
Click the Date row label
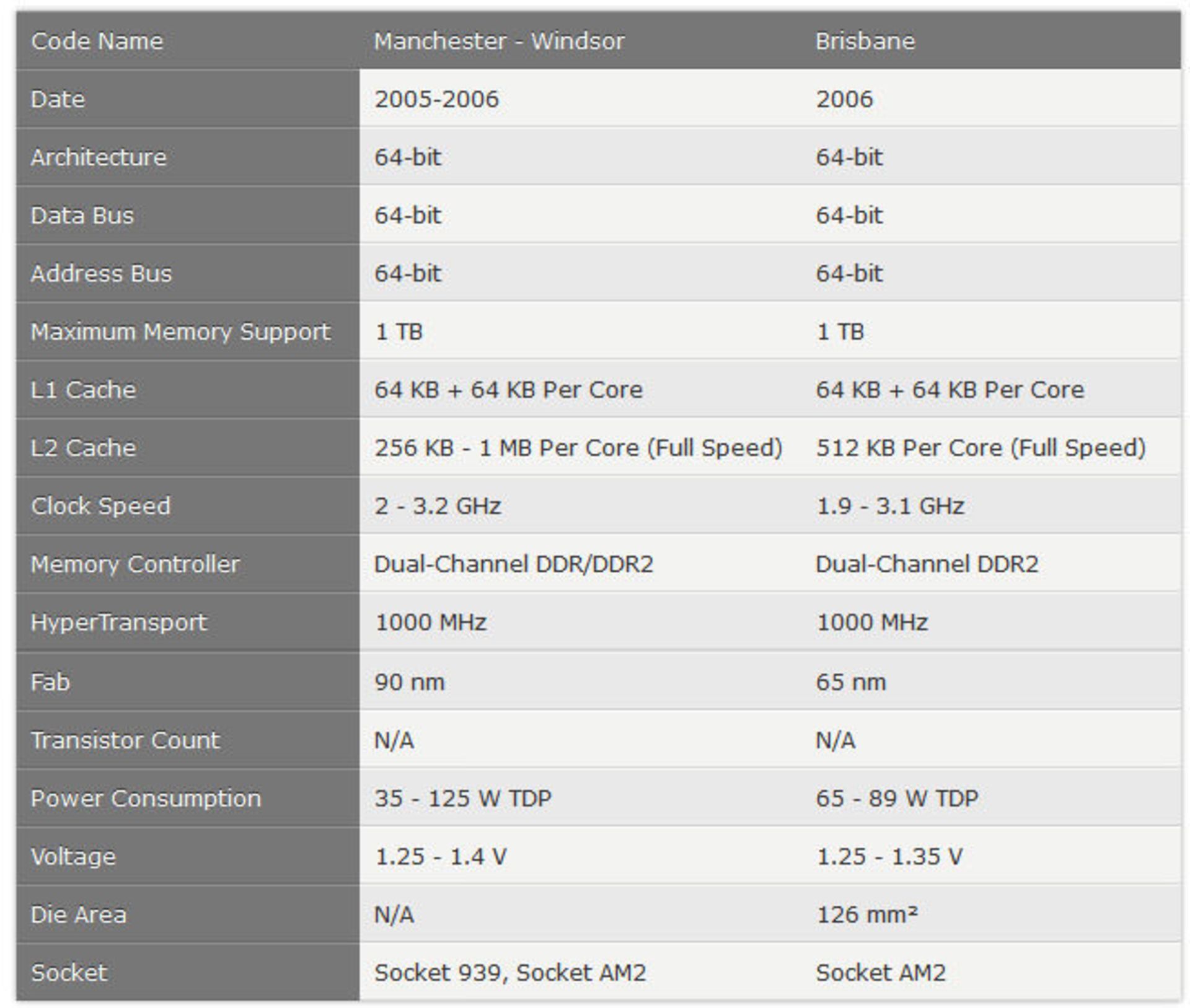(x=58, y=99)
